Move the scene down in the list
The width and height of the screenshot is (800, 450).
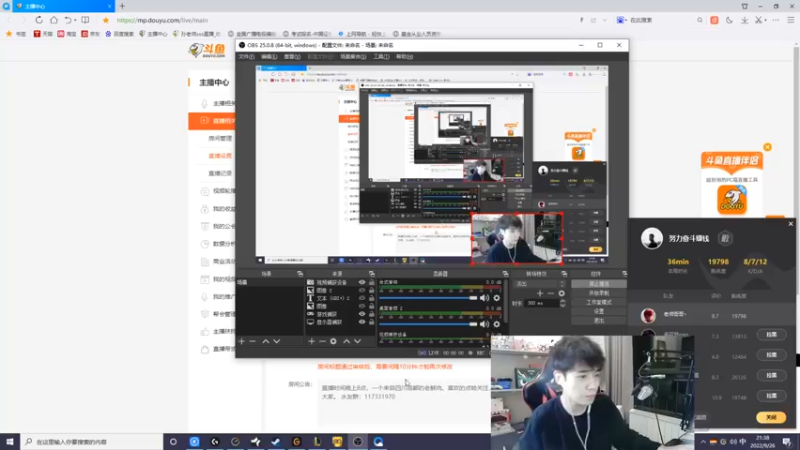point(277,341)
